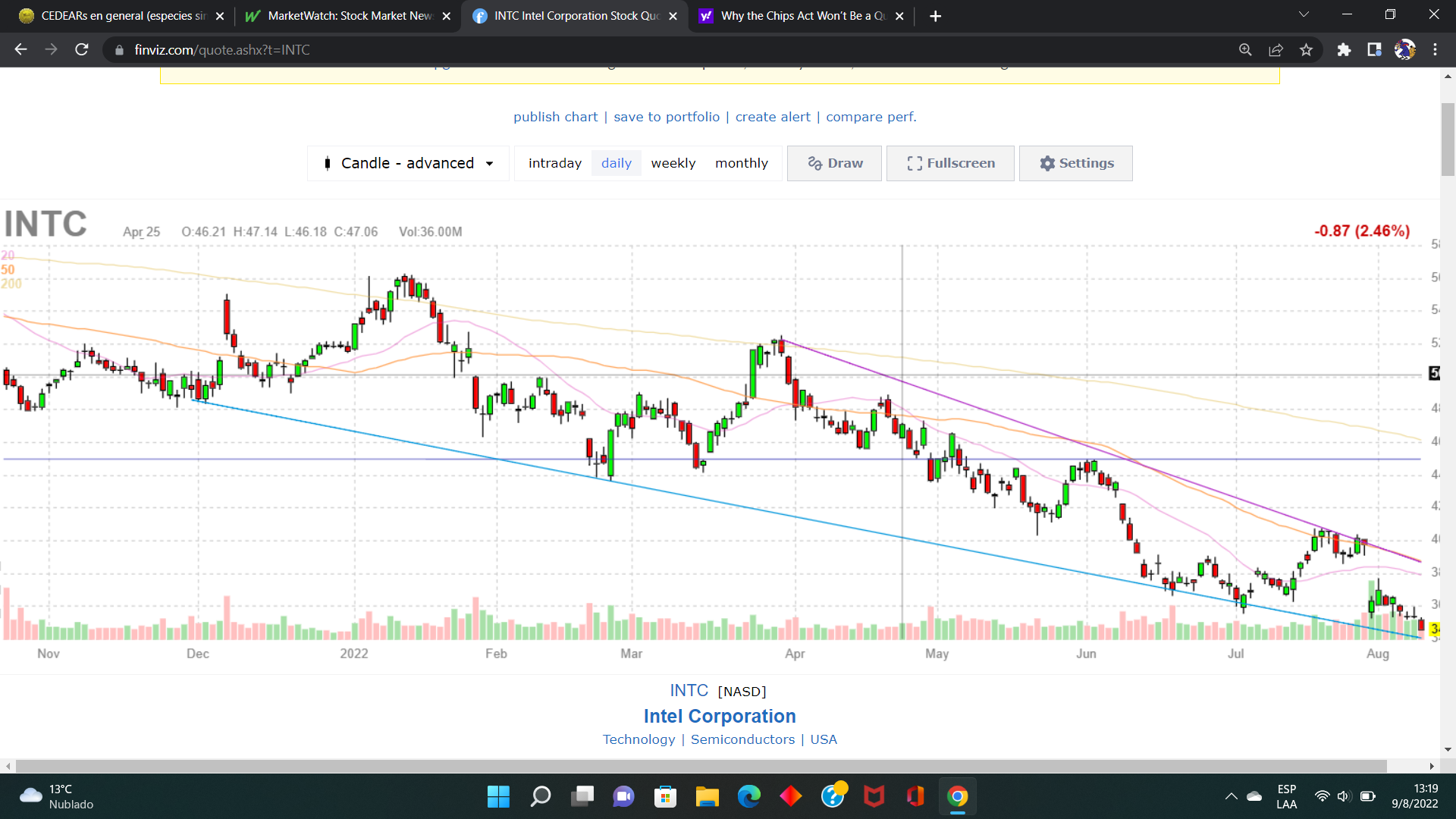The image size is (1456, 819).
Task: Go back to previous page
Action: pos(20,49)
